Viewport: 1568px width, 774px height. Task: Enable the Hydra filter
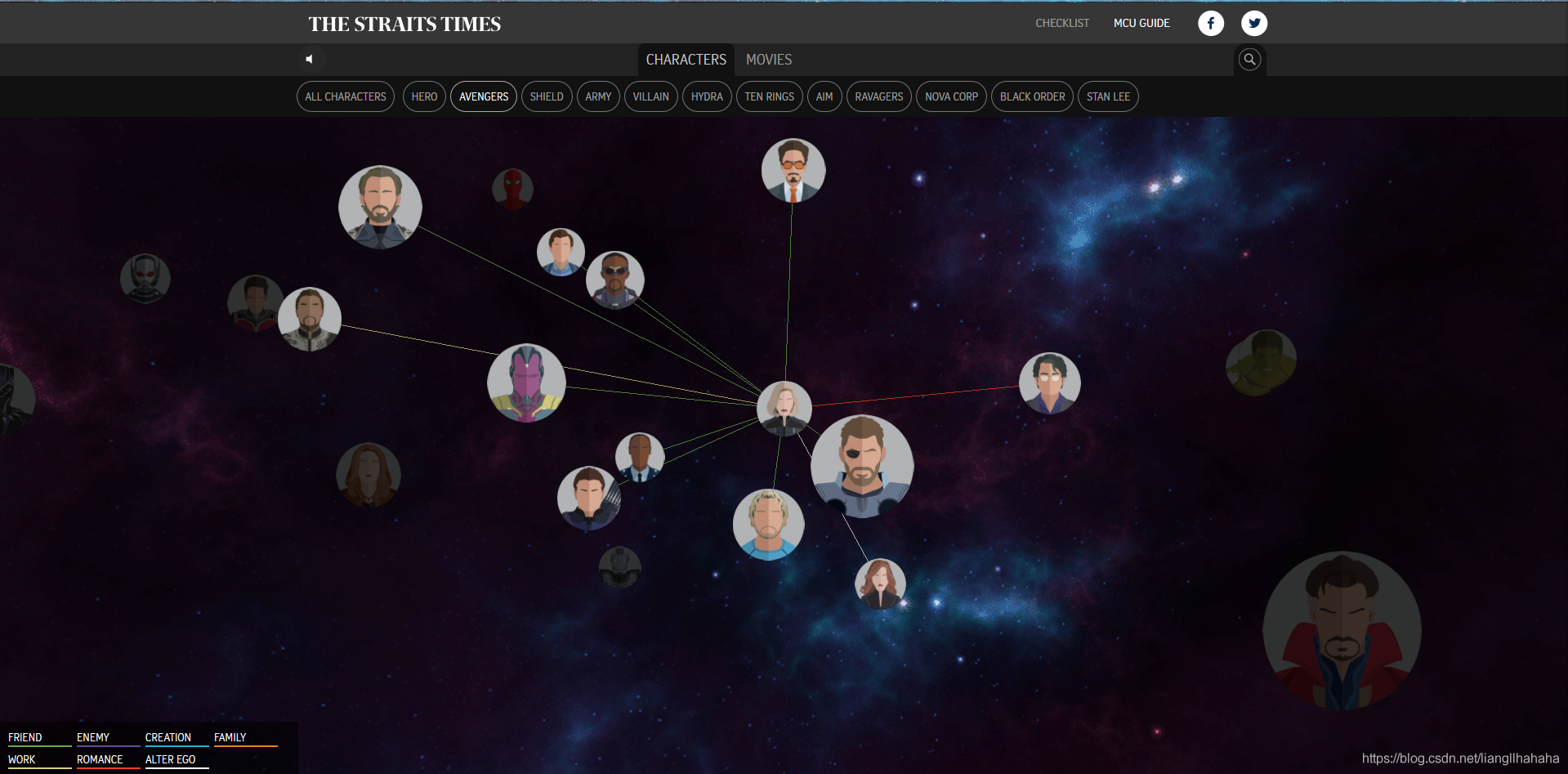coord(707,96)
